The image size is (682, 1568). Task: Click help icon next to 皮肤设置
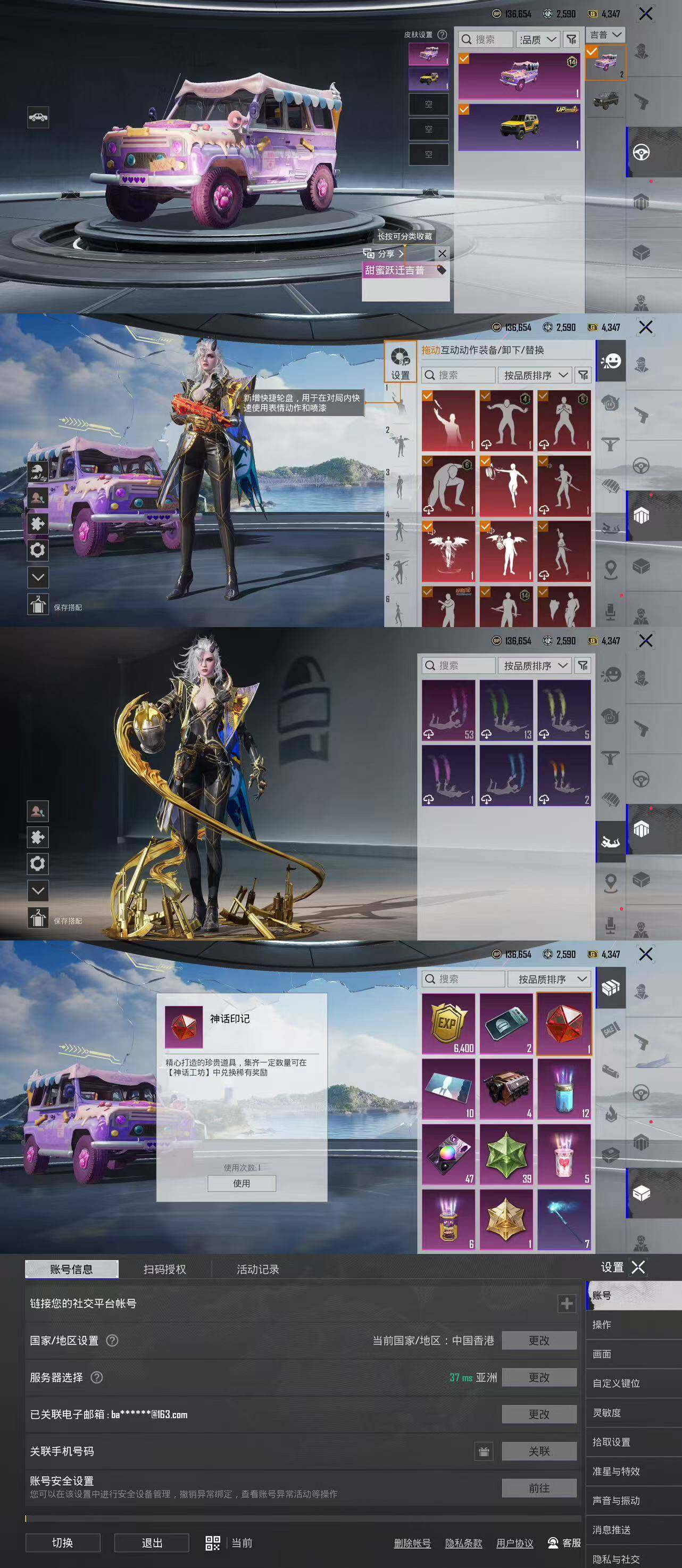pos(442,35)
